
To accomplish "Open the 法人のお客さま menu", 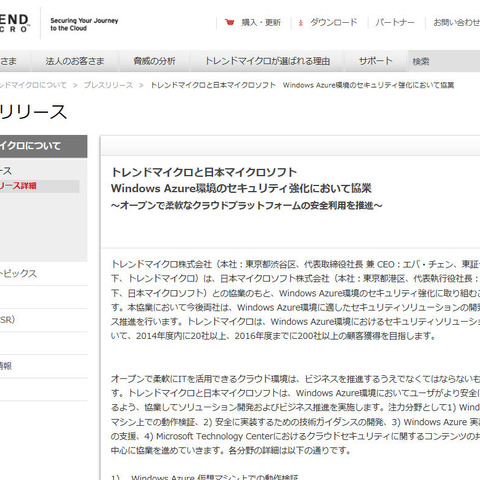I will click(75, 61).
